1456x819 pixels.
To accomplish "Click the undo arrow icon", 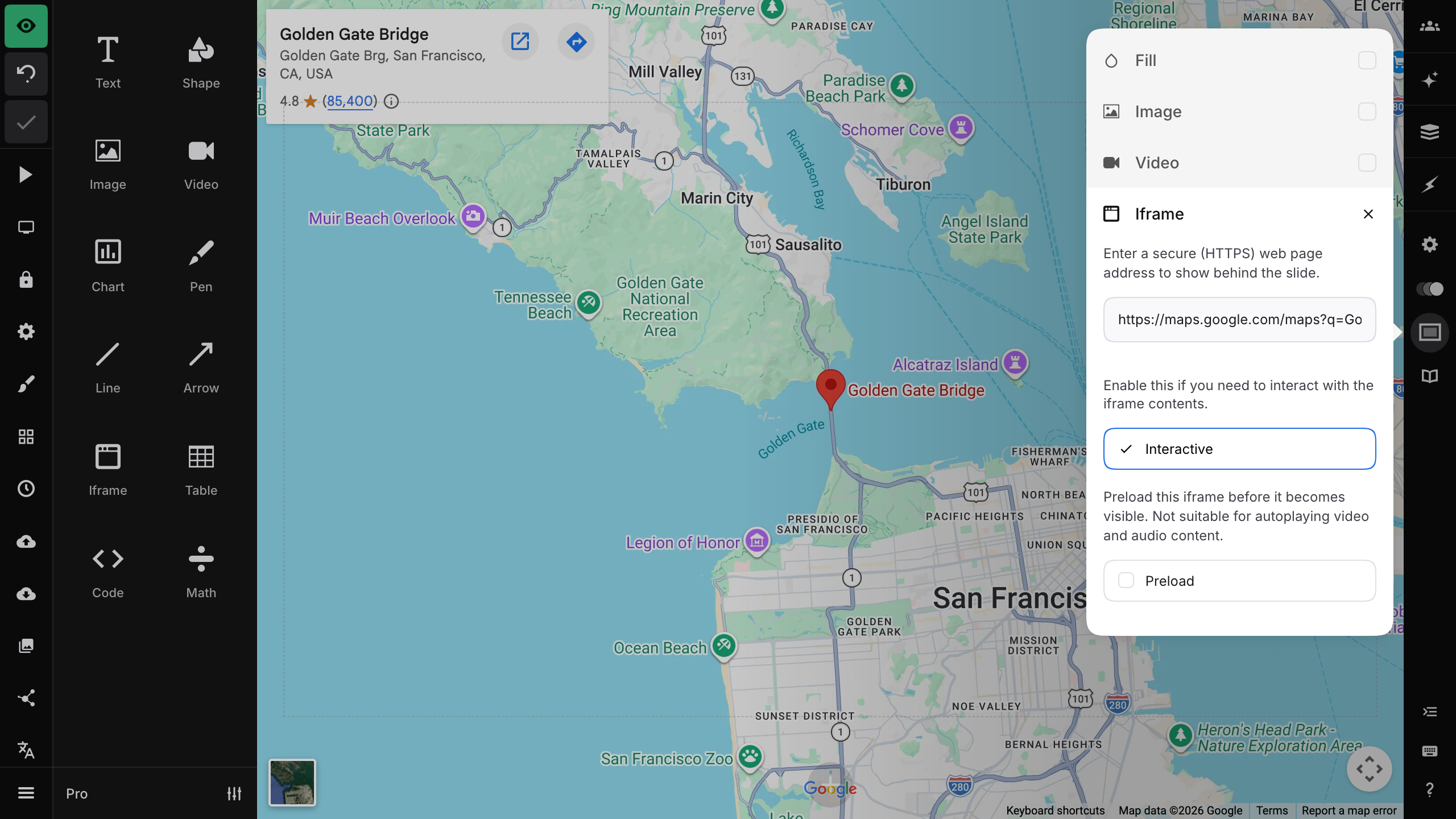I will point(26,73).
